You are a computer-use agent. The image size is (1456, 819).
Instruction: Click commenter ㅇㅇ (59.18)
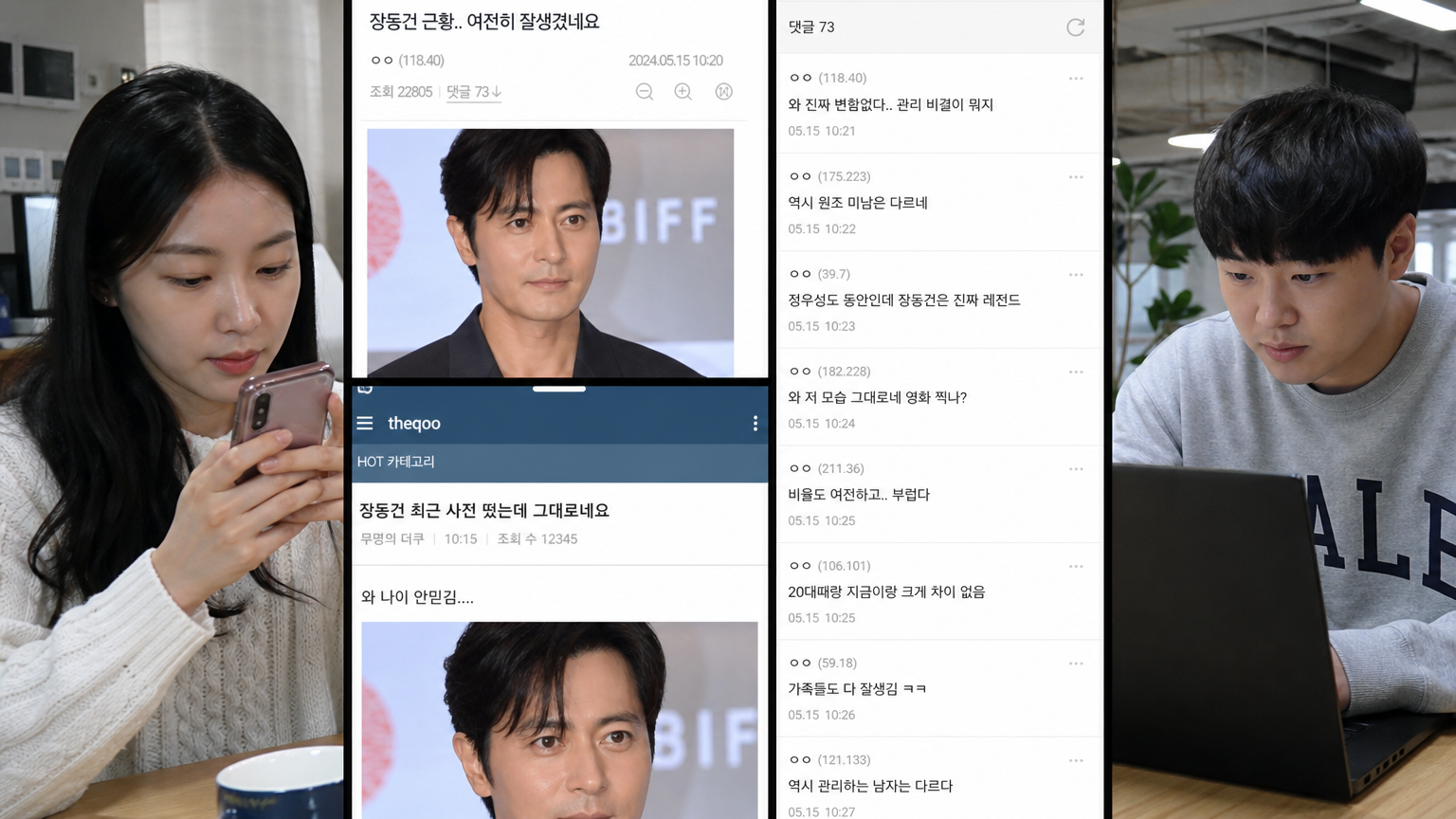click(823, 663)
